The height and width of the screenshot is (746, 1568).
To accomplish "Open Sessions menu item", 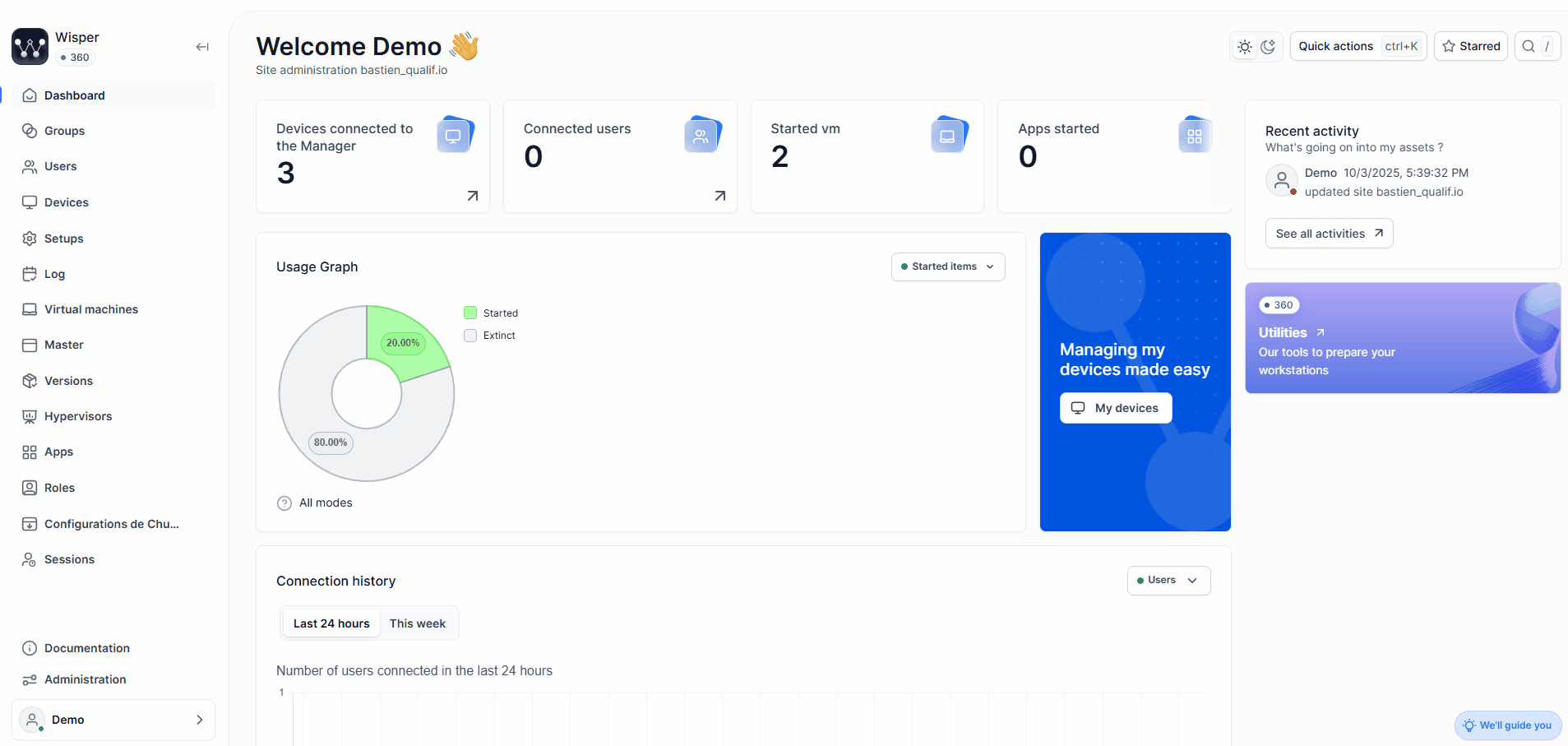I will (113, 559).
